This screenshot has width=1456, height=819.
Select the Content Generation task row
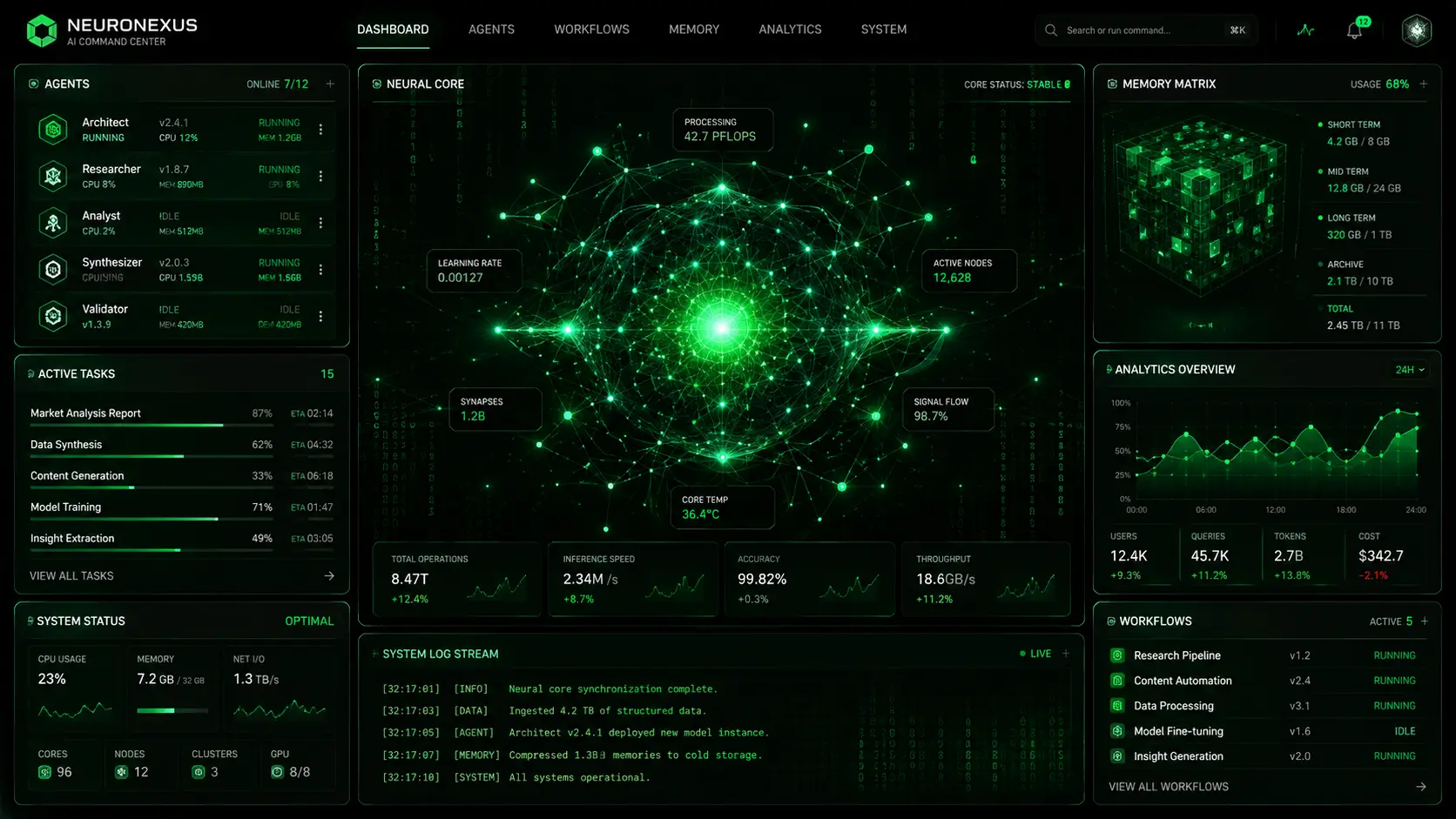tap(182, 478)
